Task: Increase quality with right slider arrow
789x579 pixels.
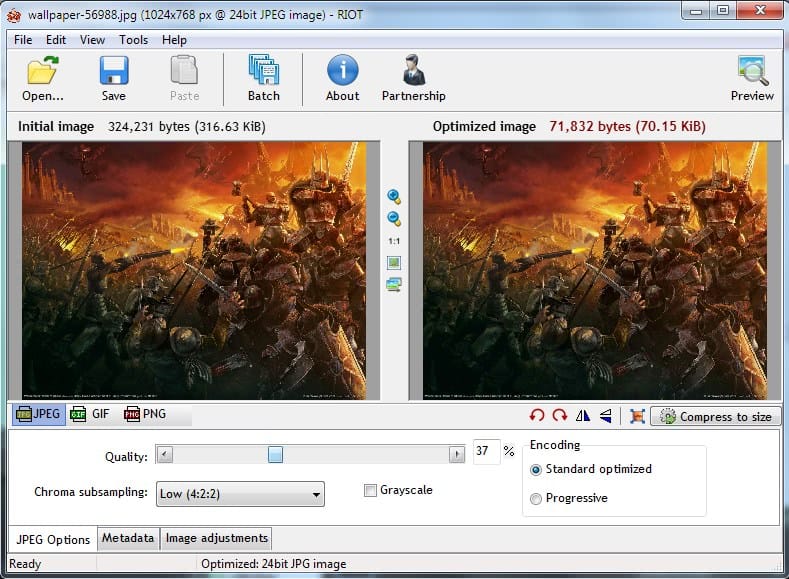Action: click(x=456, y=455)
